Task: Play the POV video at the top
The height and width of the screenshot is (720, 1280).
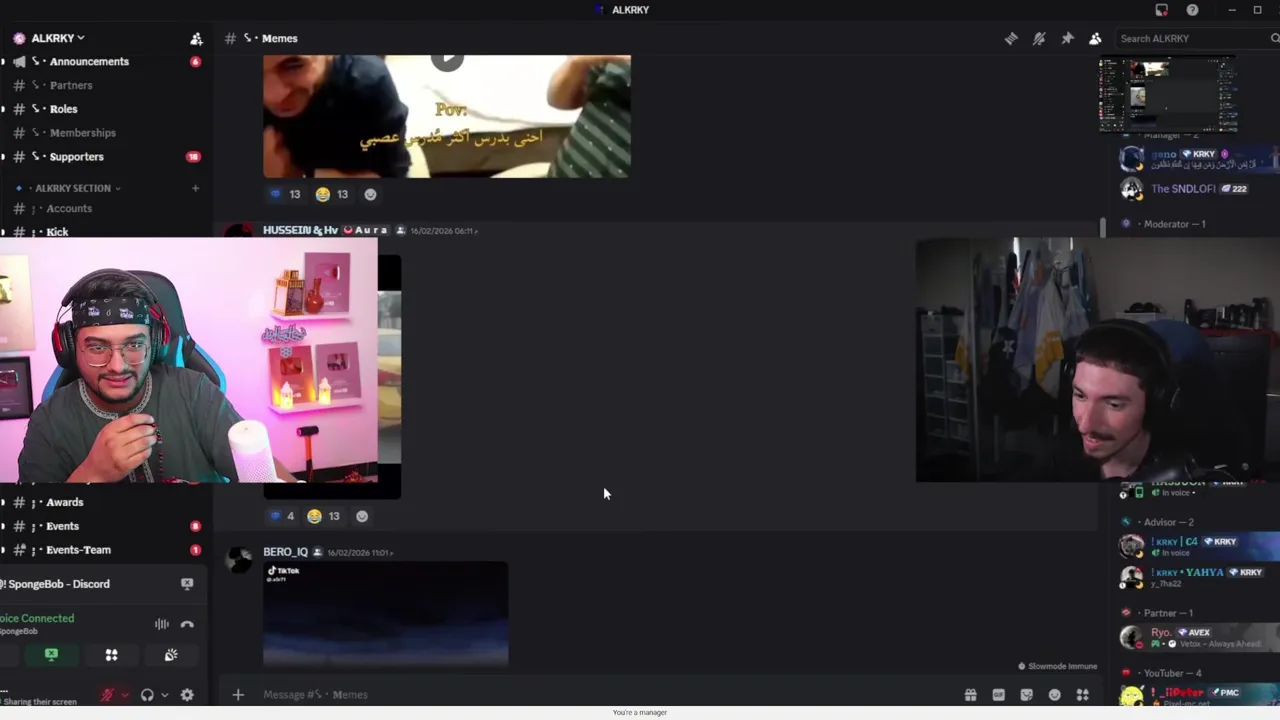Action: [x=447, y=59]
